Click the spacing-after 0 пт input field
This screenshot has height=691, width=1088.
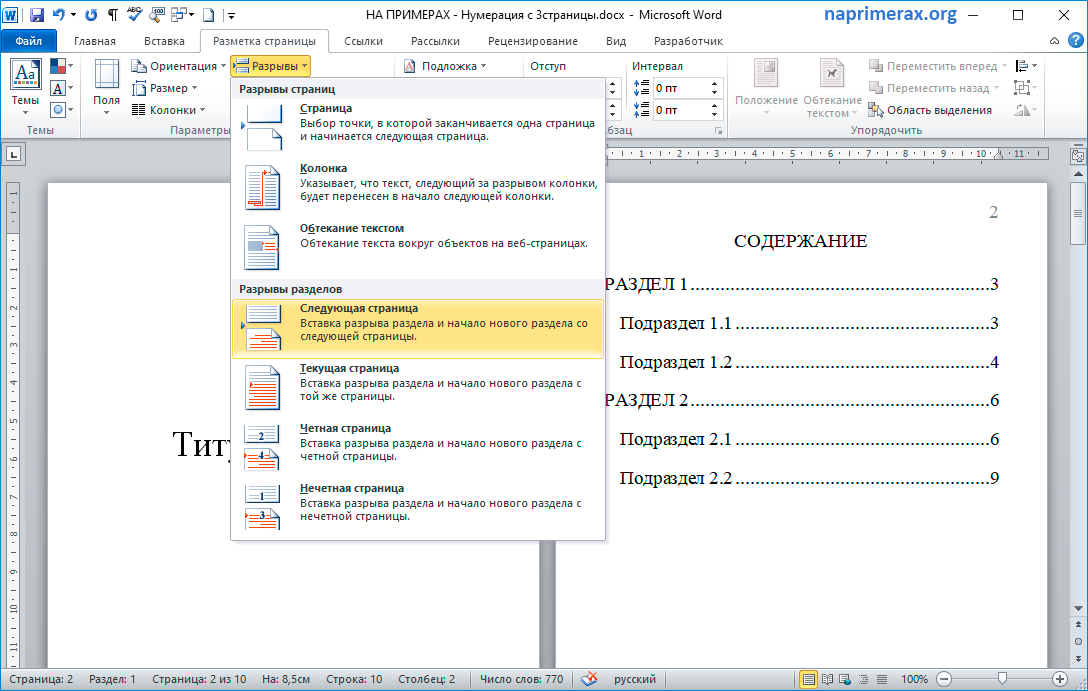681,110
